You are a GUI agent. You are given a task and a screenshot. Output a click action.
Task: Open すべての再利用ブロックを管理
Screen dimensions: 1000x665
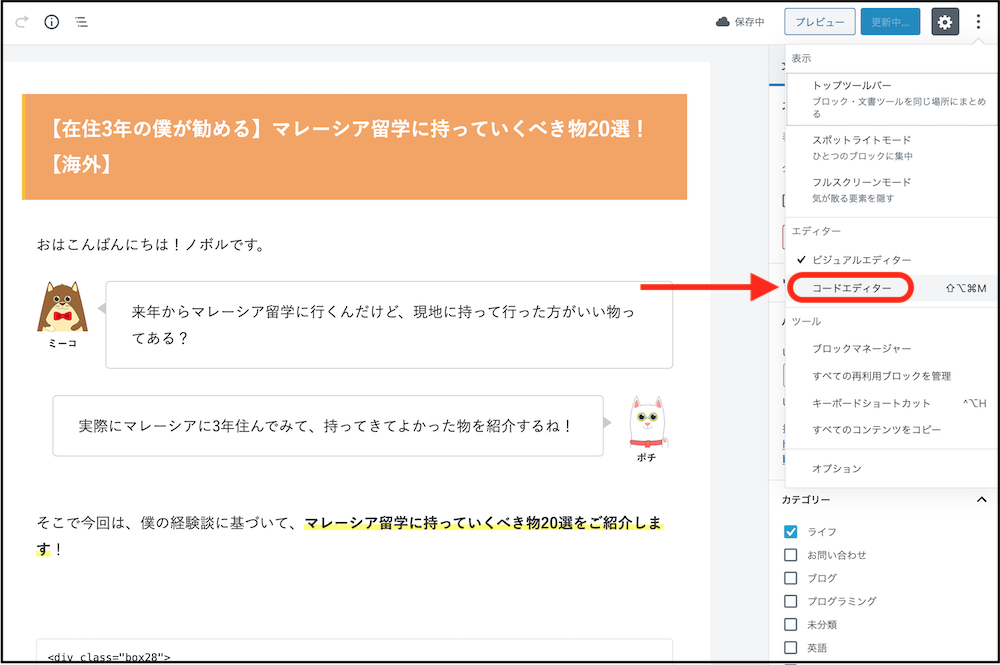point(892,376)
